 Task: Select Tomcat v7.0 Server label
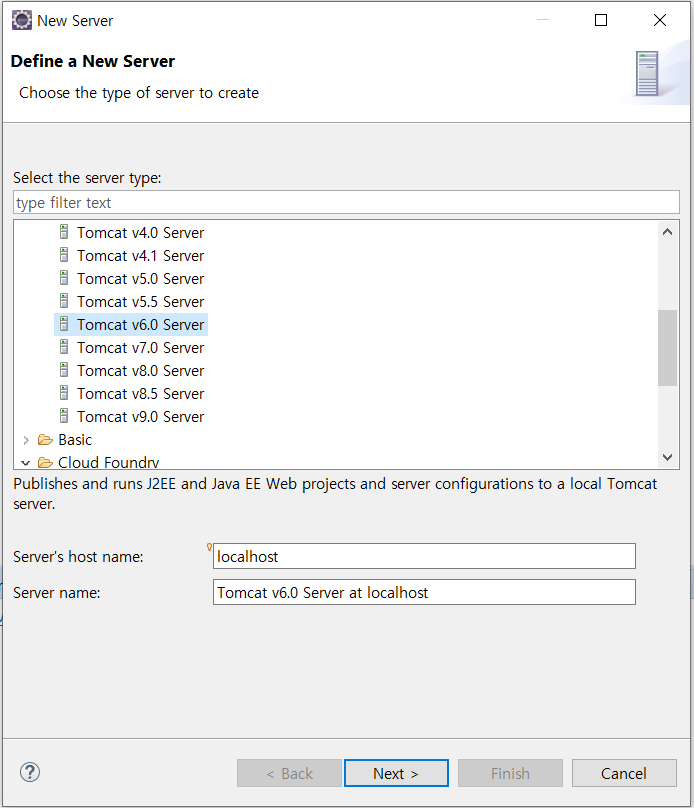pyautogui.click(x=141, y=348)
